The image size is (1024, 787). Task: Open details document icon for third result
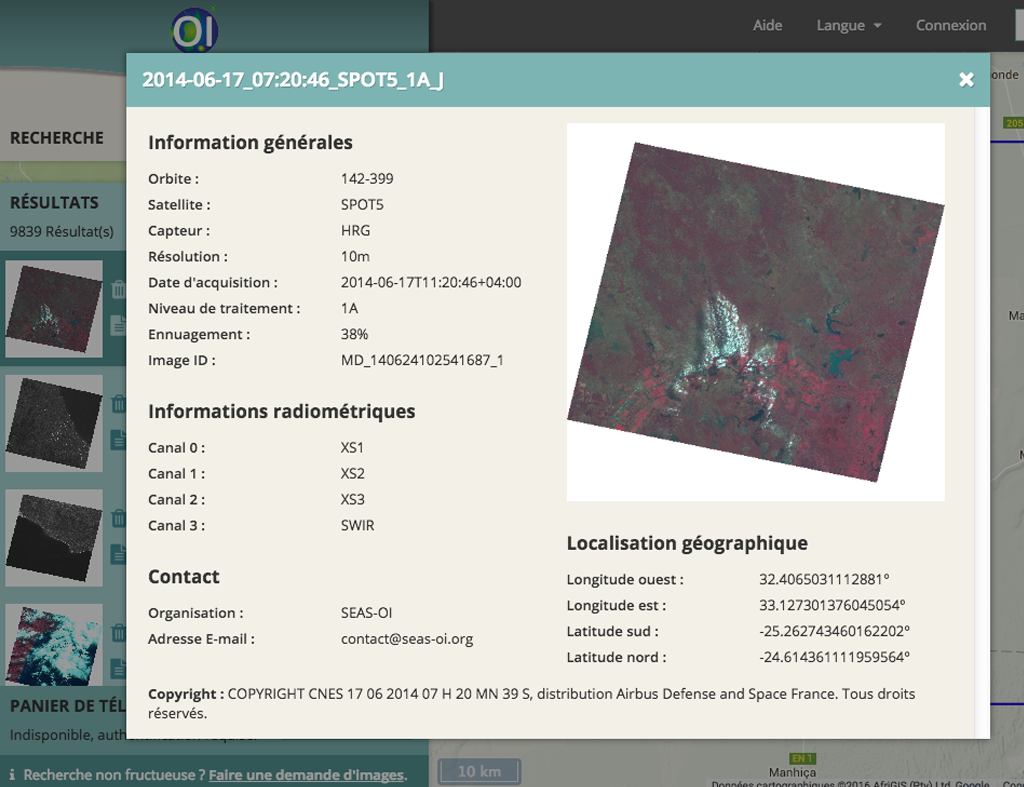(117, 552)
